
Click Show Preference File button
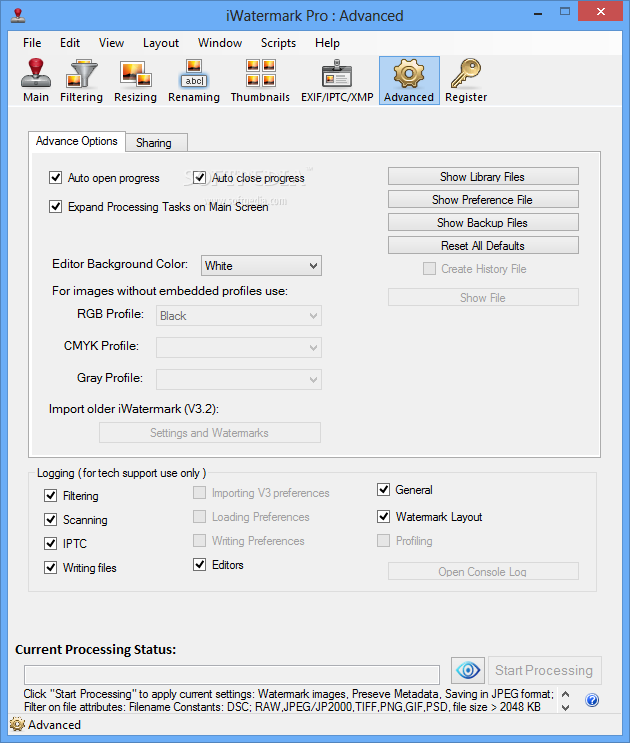tap(483, 199)
